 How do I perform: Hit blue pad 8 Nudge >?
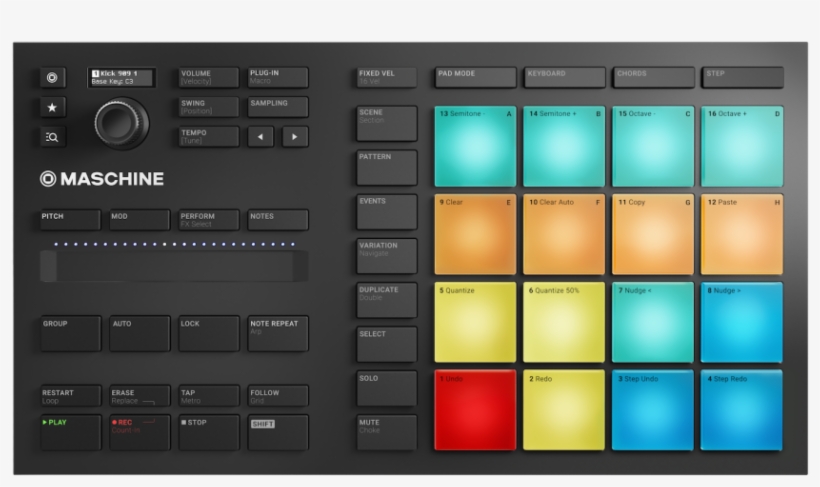pyautogui.click(x=742, y=323)
